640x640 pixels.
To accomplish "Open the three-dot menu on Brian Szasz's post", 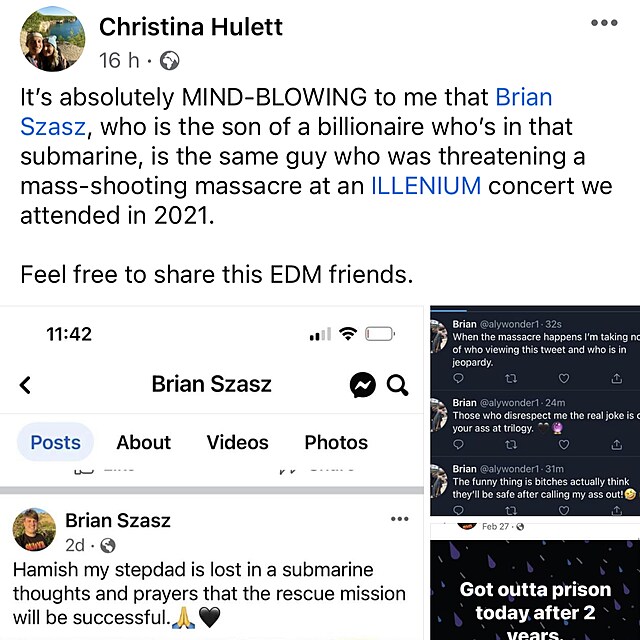I will [400, 519].
